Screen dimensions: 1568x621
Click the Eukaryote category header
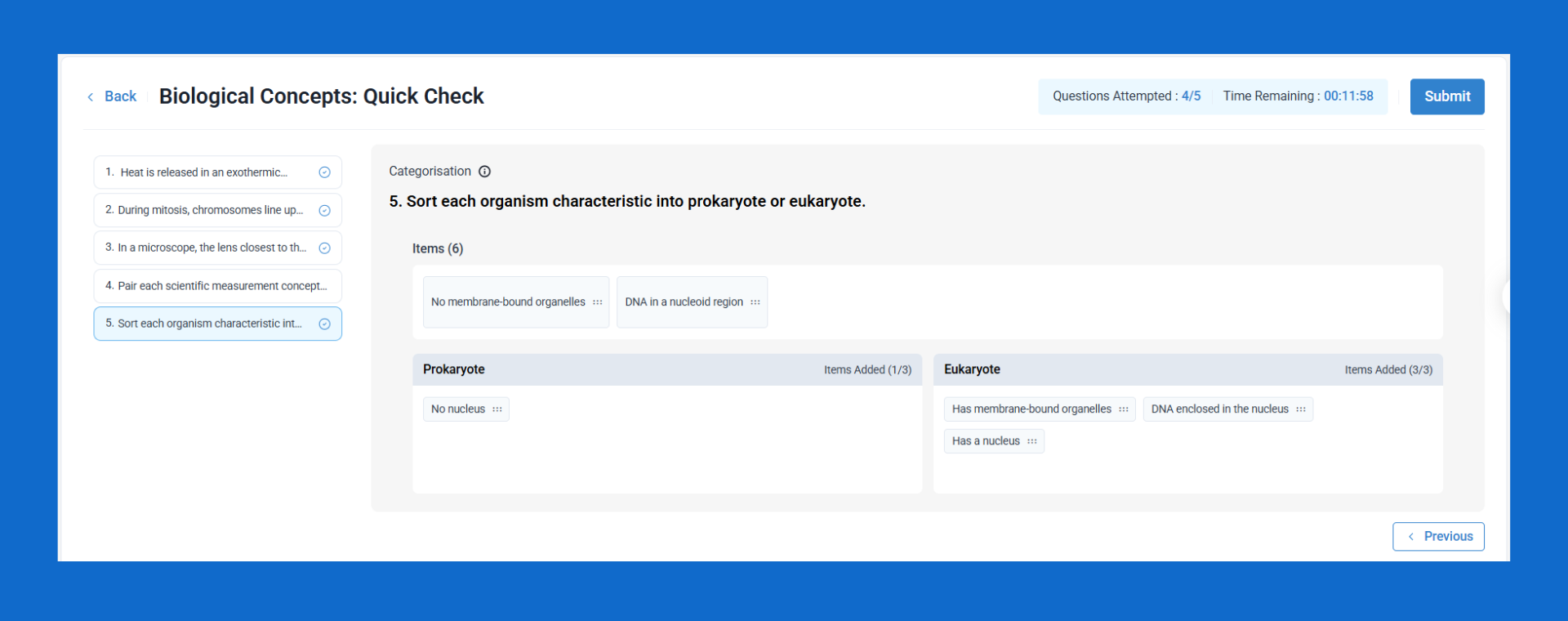pos(1188,370)
